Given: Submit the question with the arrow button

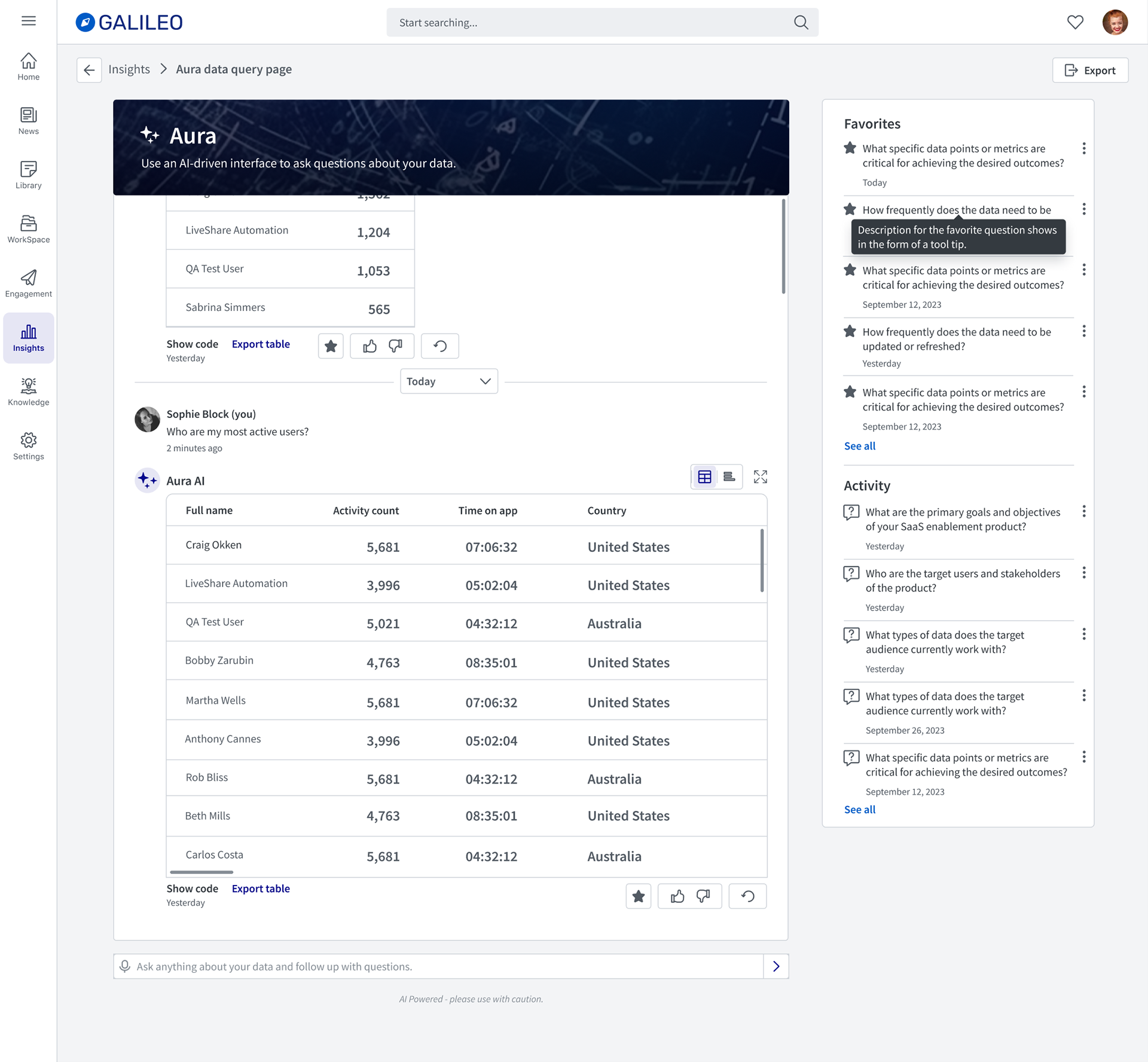Looking at the screenshot, I should 776,966.
